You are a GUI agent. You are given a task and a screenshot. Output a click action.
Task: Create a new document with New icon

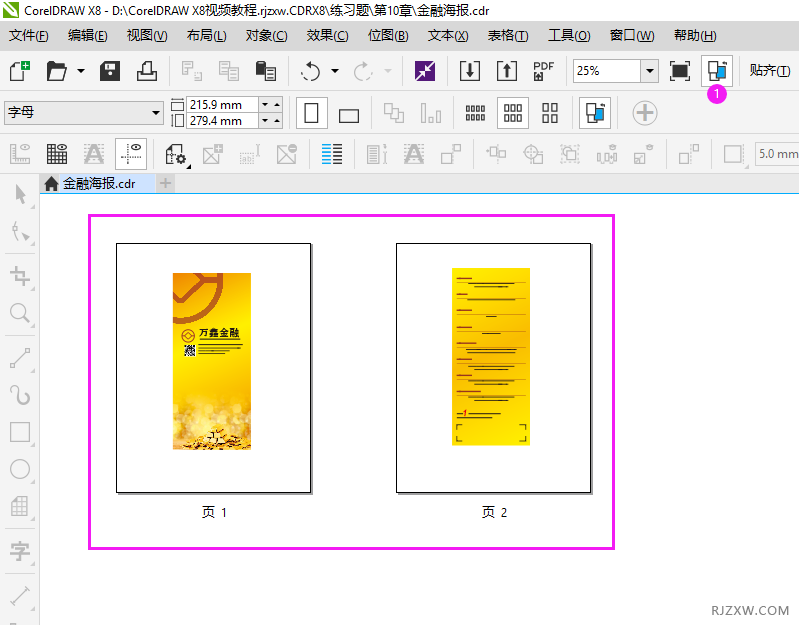pos(20,71)
